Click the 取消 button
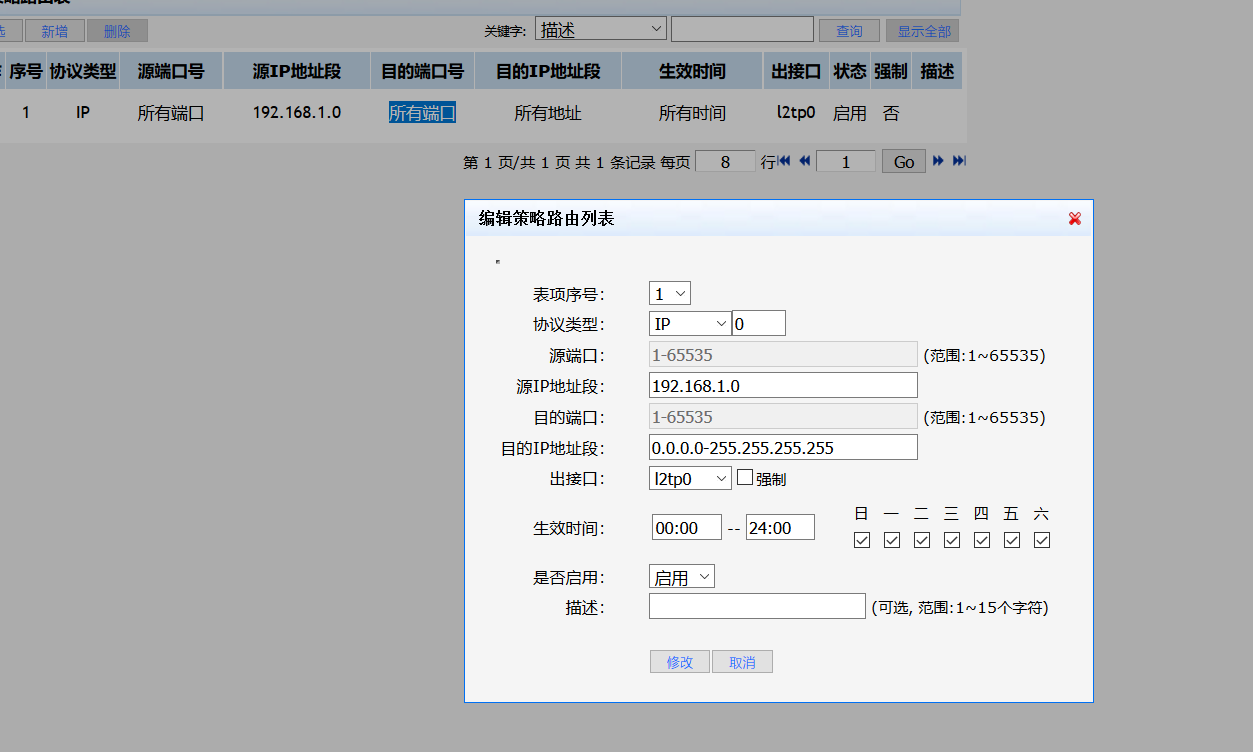Image resolution: width=1253 pixels, height=752 pixels. point(742,662)
